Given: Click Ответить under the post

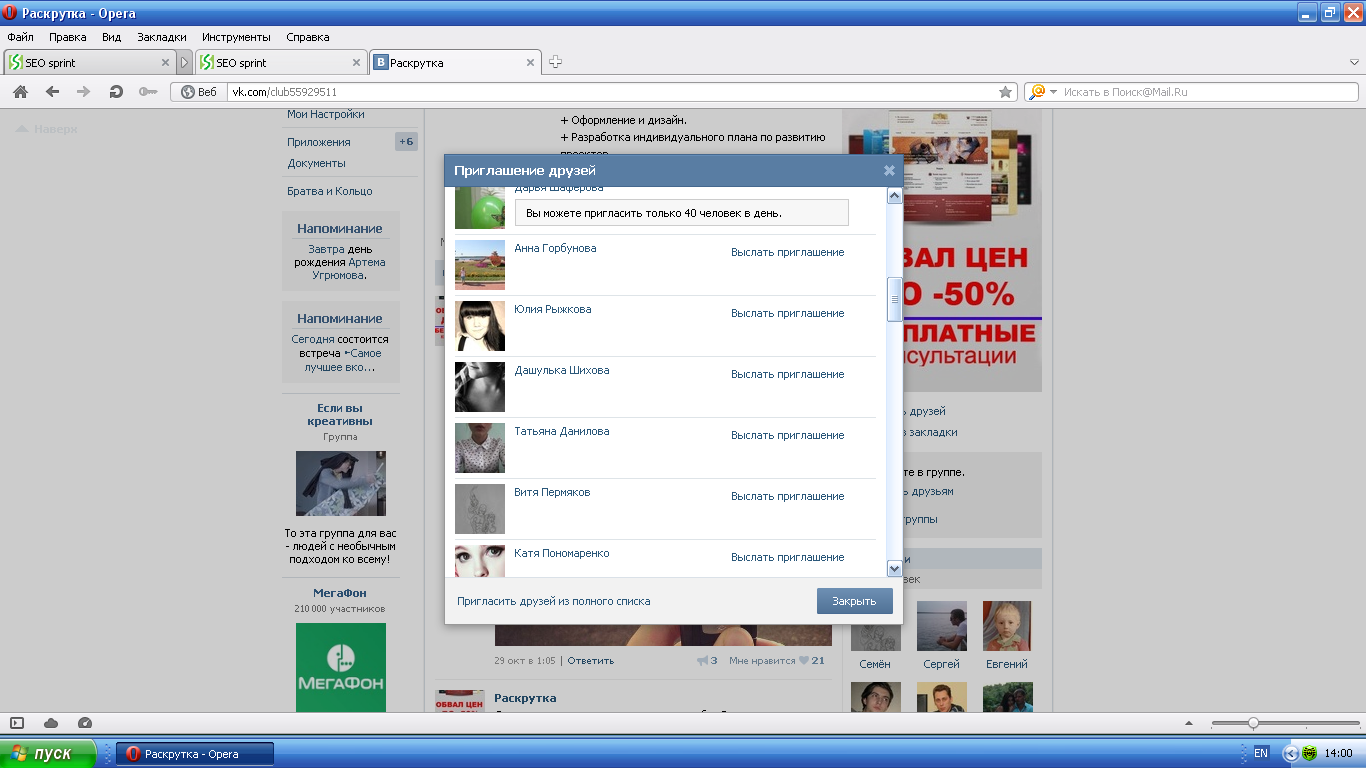Looking at the screenshot, I should pos(591,660).
